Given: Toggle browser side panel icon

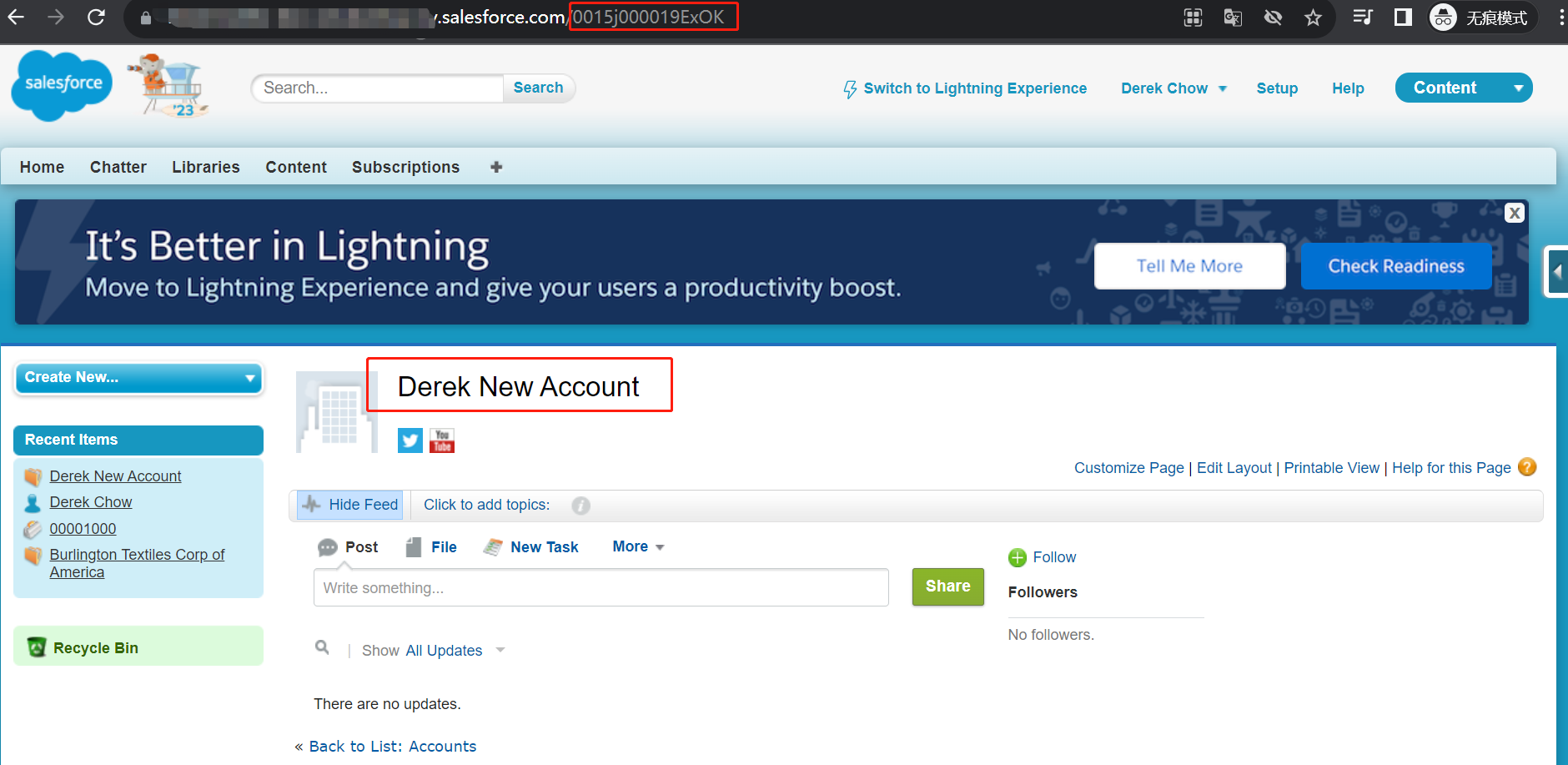Looking at the screenshot, I should coord(1403,18).
